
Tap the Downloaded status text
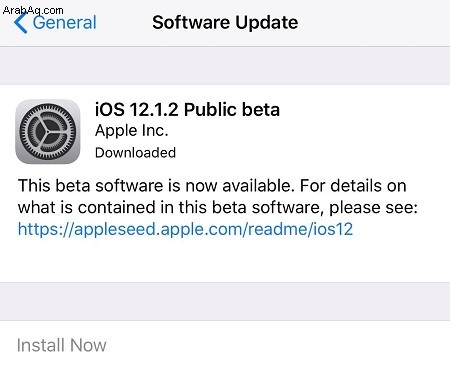135,153
